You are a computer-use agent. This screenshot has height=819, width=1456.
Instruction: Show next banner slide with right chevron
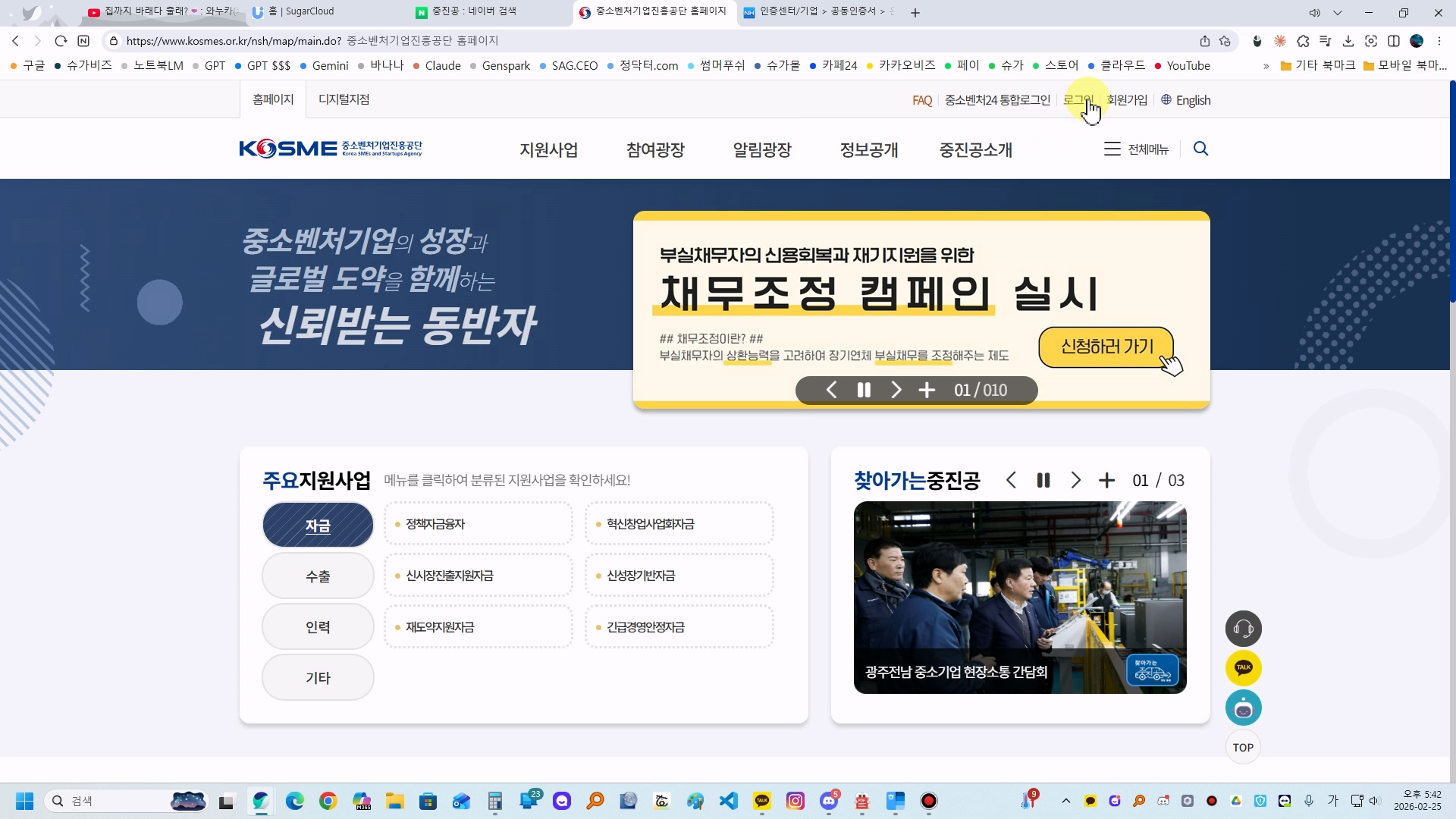coord(896,390)
